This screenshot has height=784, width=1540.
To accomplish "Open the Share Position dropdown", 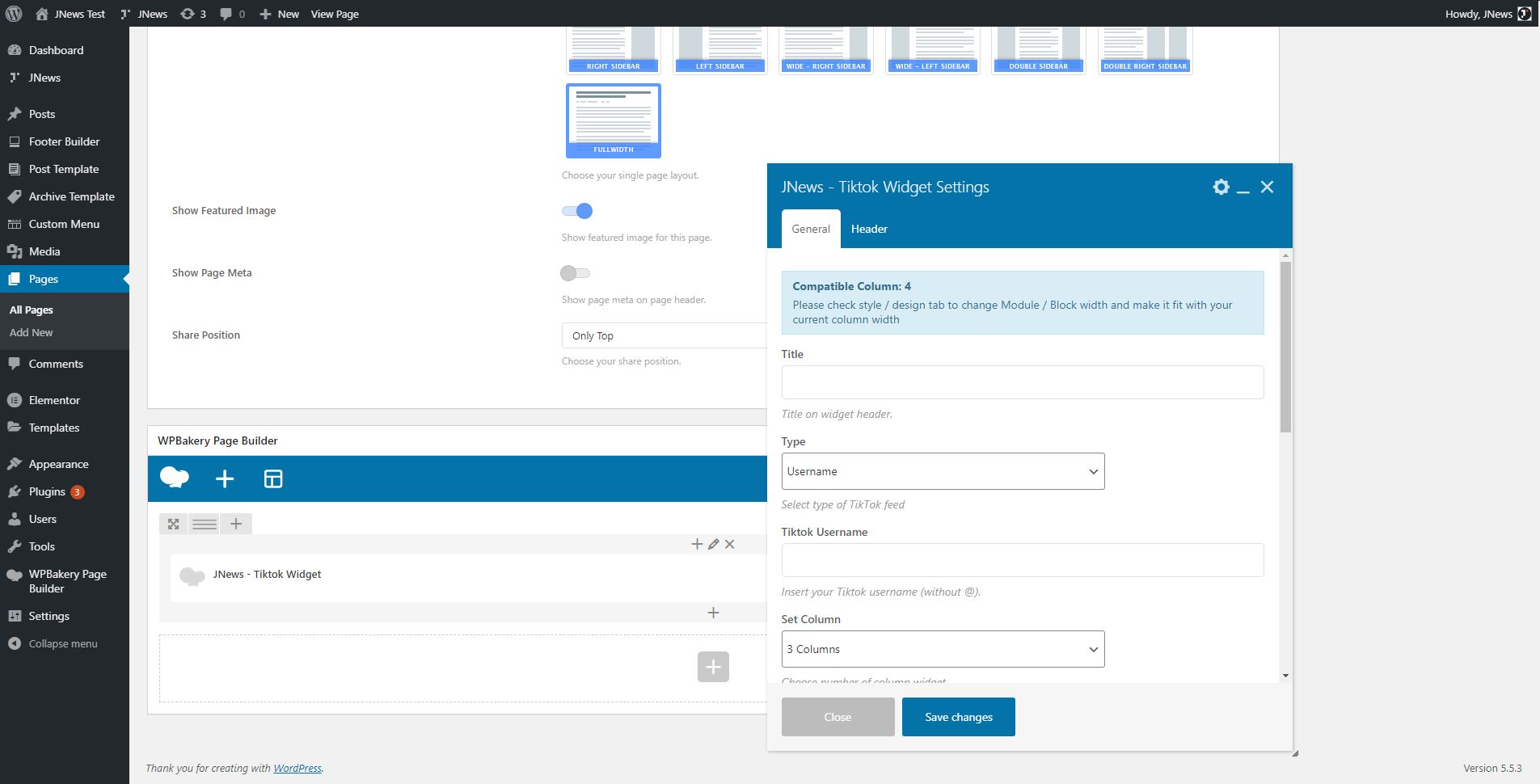I will click(x=663, y=335).
